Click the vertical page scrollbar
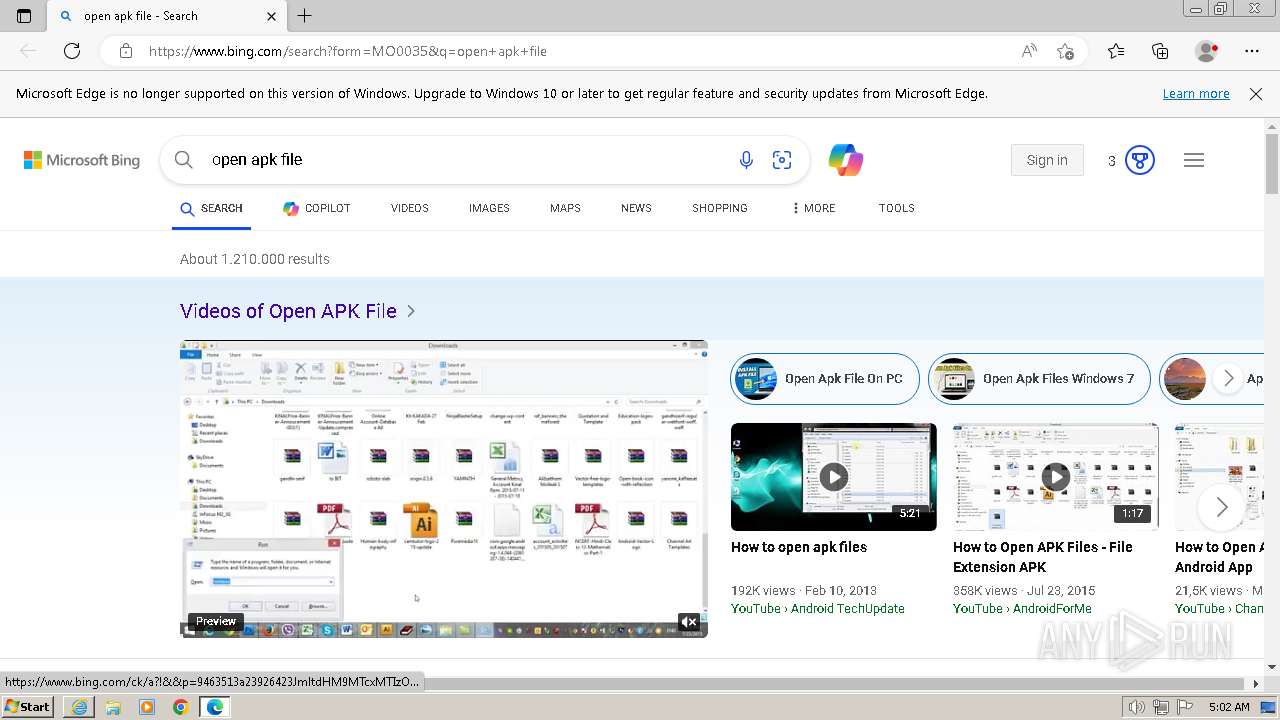The image size is (1280, 720). point(1272,165)
